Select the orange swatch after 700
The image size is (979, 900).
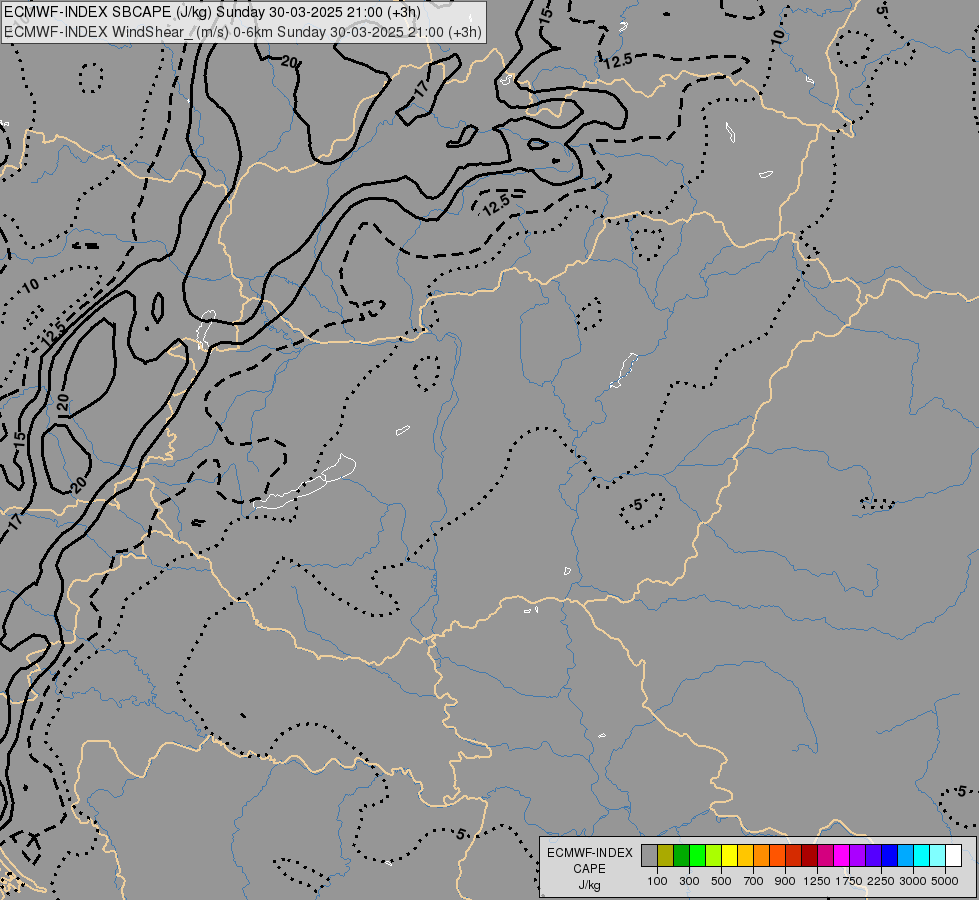761,855
